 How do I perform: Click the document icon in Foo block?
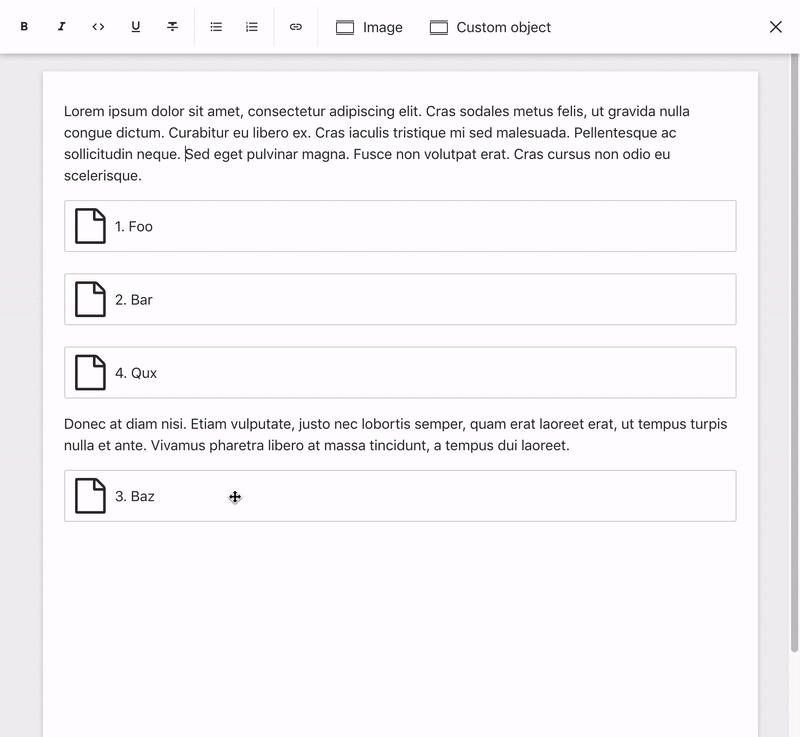(x=90, y=226)
